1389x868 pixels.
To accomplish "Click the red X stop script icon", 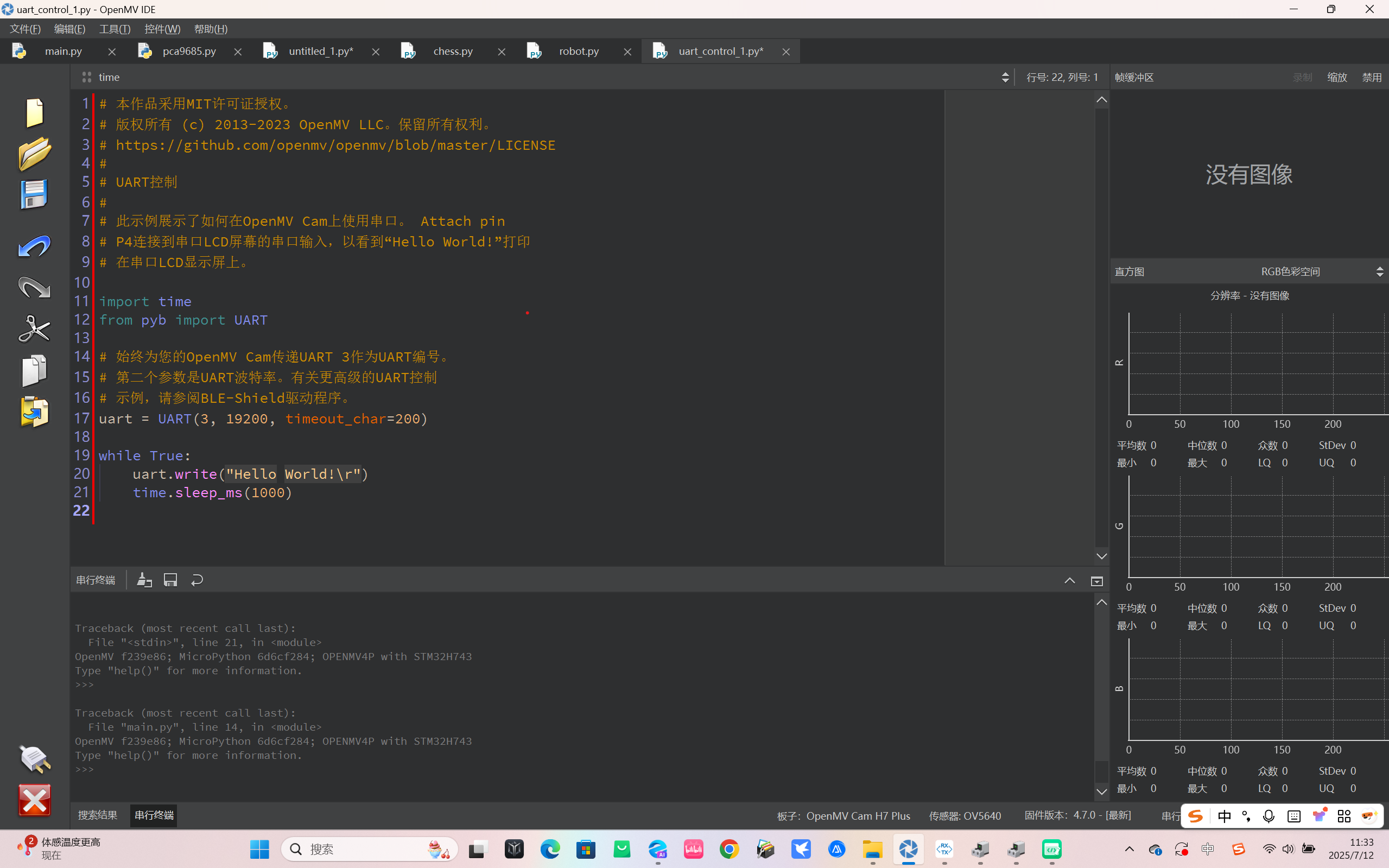I will point(34,800).
